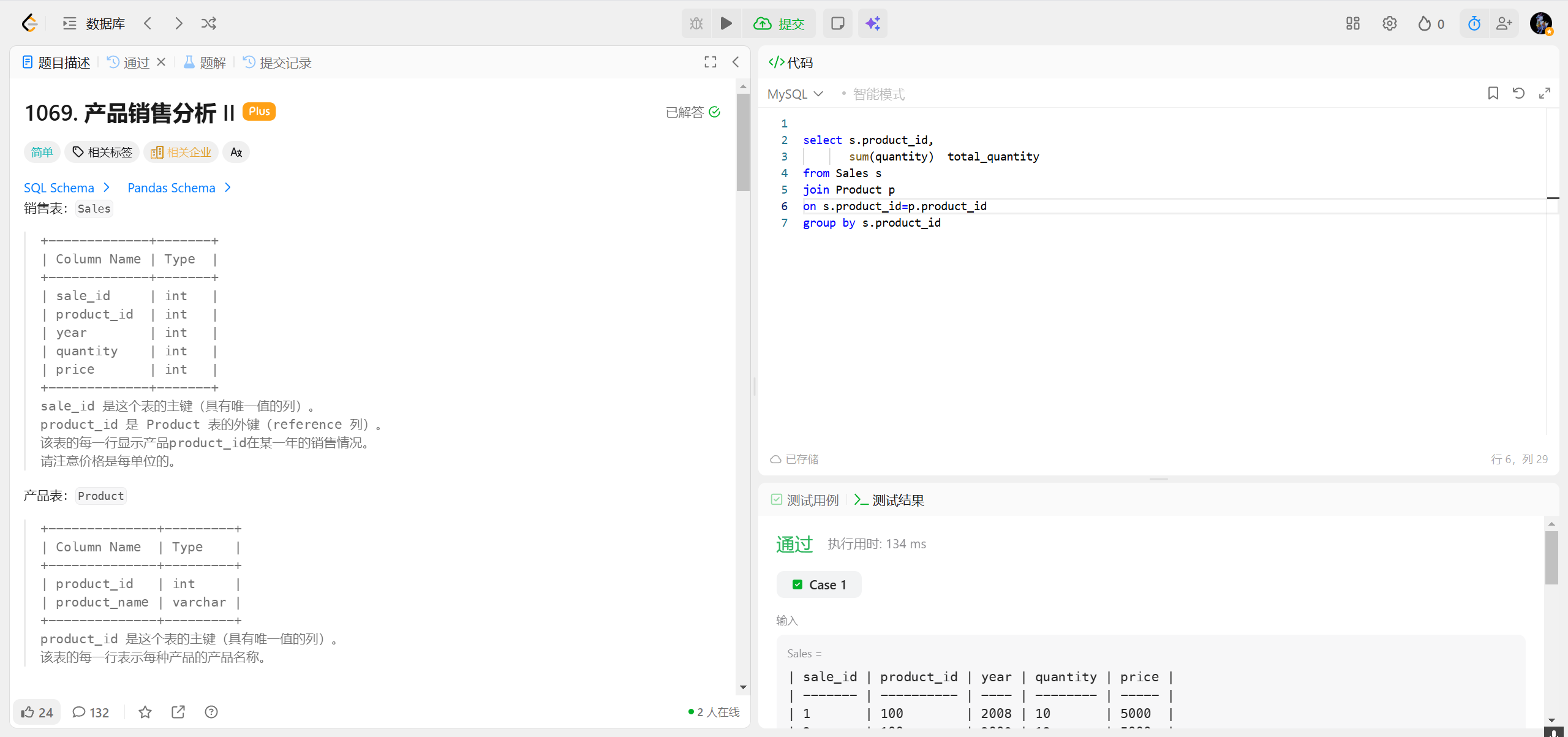
Task: Show the 相关标签 related tags
Action: (102, 152)
